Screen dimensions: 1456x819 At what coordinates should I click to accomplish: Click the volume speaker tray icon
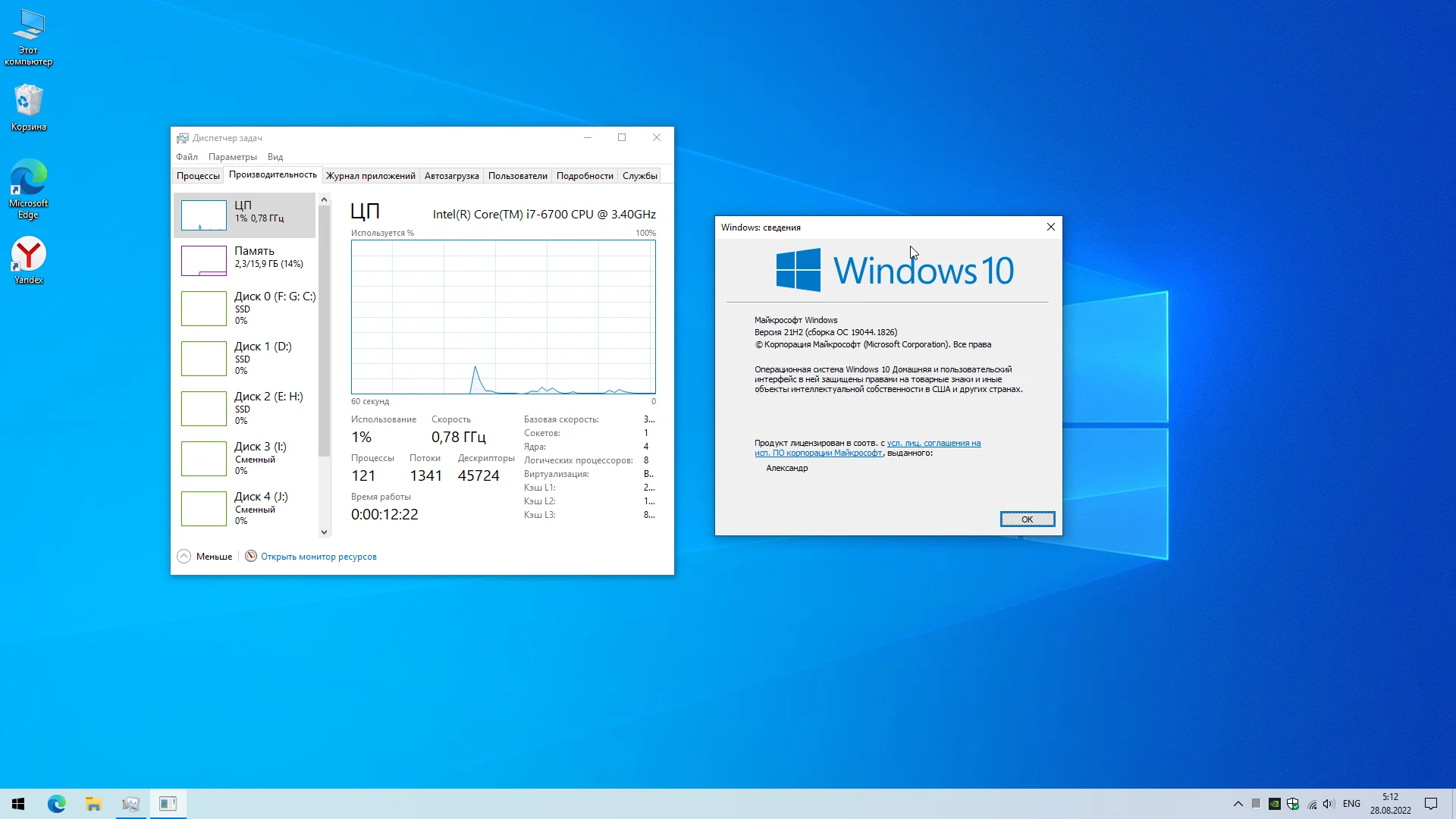point(1329,804)
